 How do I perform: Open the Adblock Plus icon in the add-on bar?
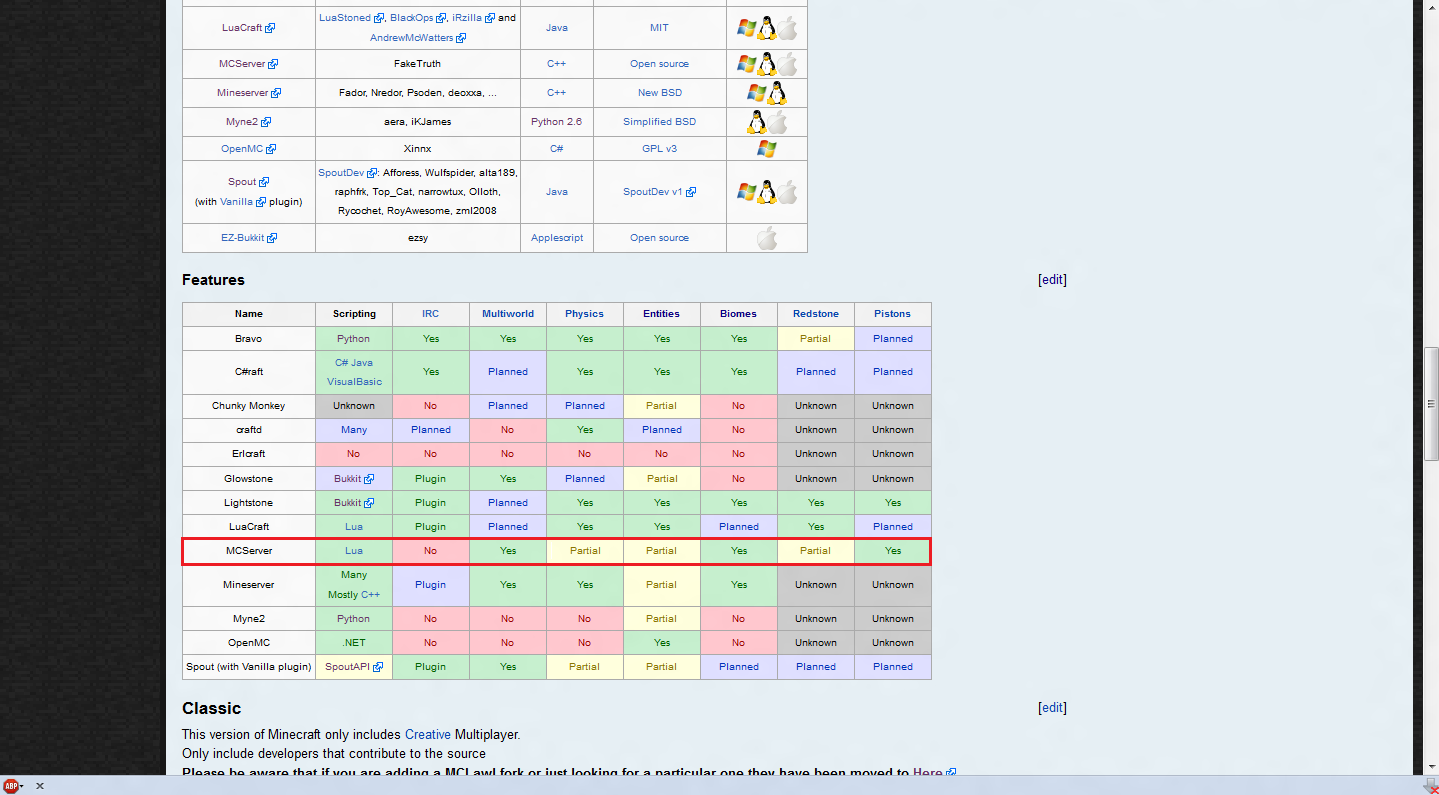coord(11,786)
